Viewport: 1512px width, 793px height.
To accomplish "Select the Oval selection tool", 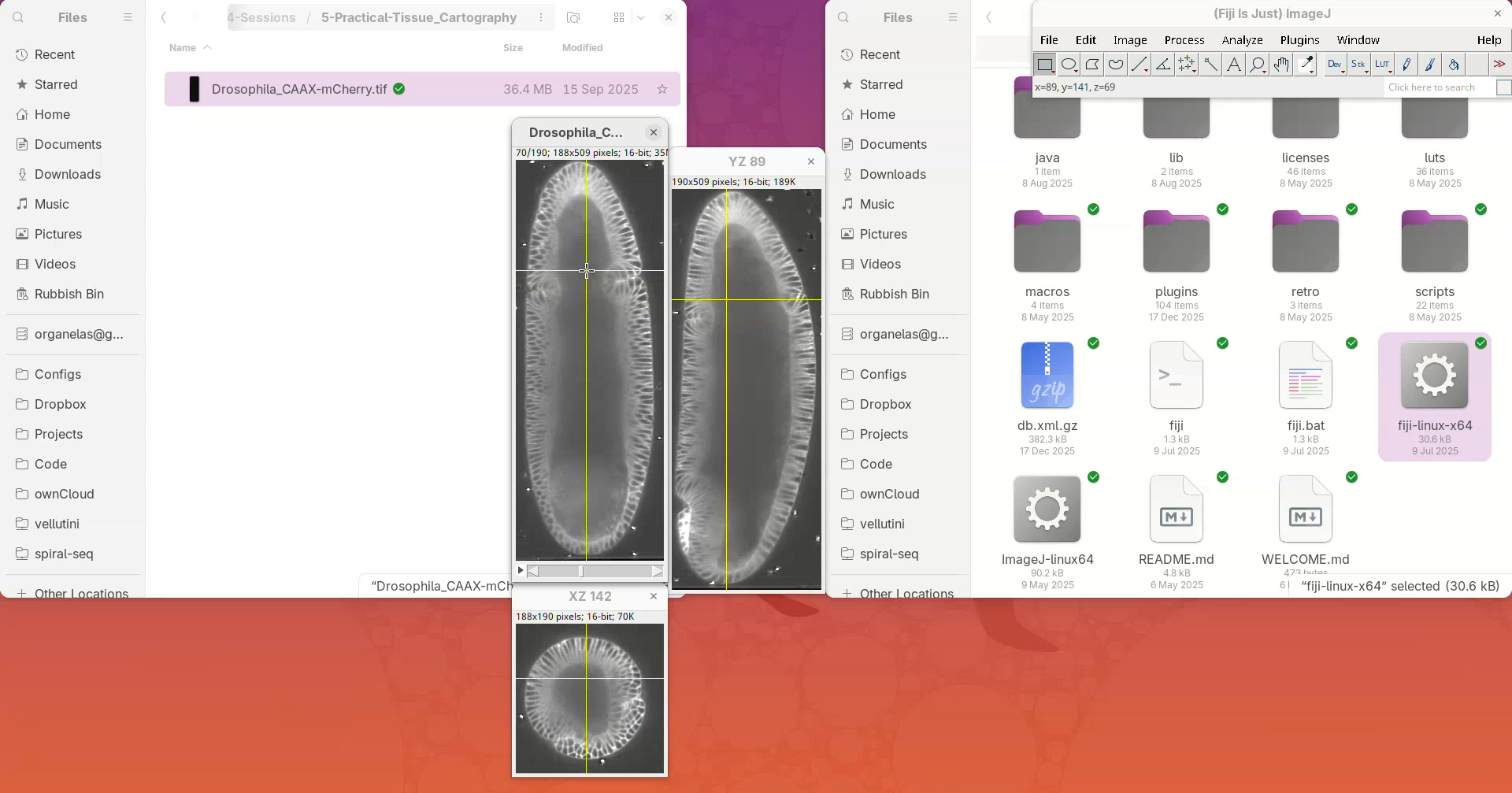I will click(1069, 65).
